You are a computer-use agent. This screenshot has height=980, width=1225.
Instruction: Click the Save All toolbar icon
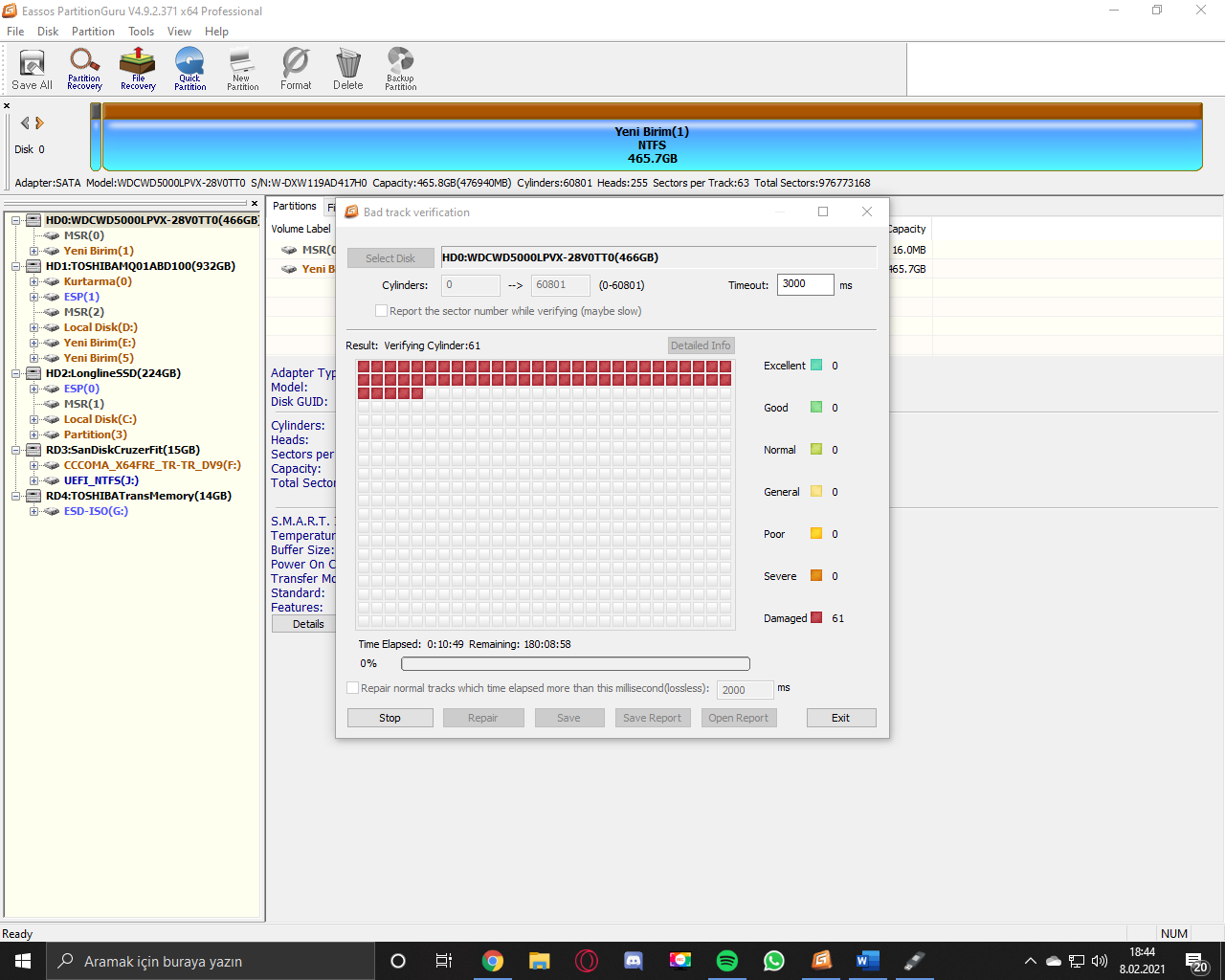pos(32,69)
